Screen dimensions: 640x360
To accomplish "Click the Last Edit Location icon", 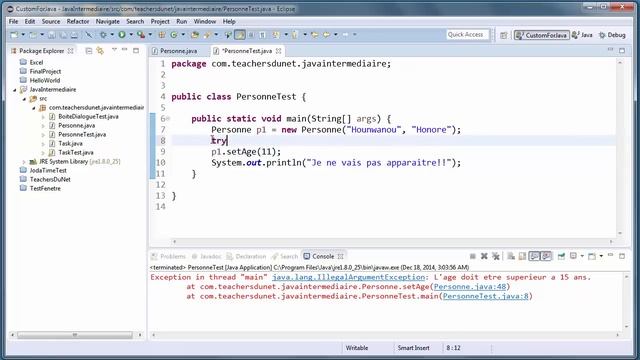I will (x=314, y=35).
